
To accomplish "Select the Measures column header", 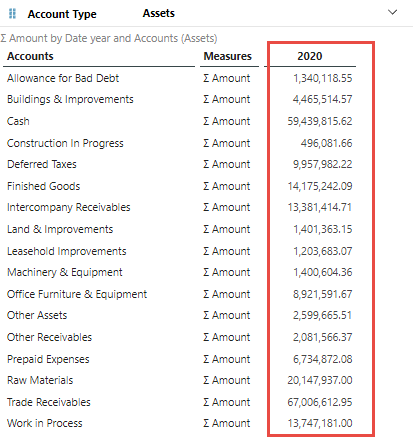I will pyautogui.click(x=228, y=56).
